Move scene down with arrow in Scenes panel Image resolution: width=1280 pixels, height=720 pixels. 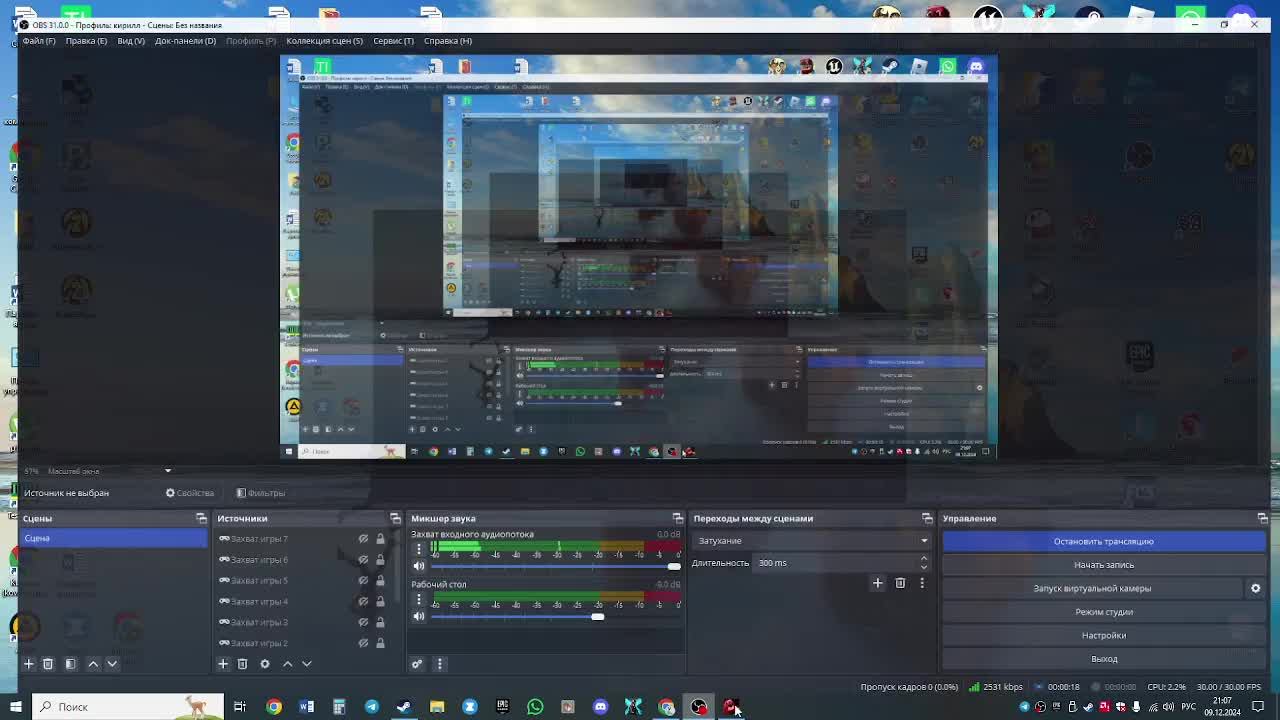point(112,664)
